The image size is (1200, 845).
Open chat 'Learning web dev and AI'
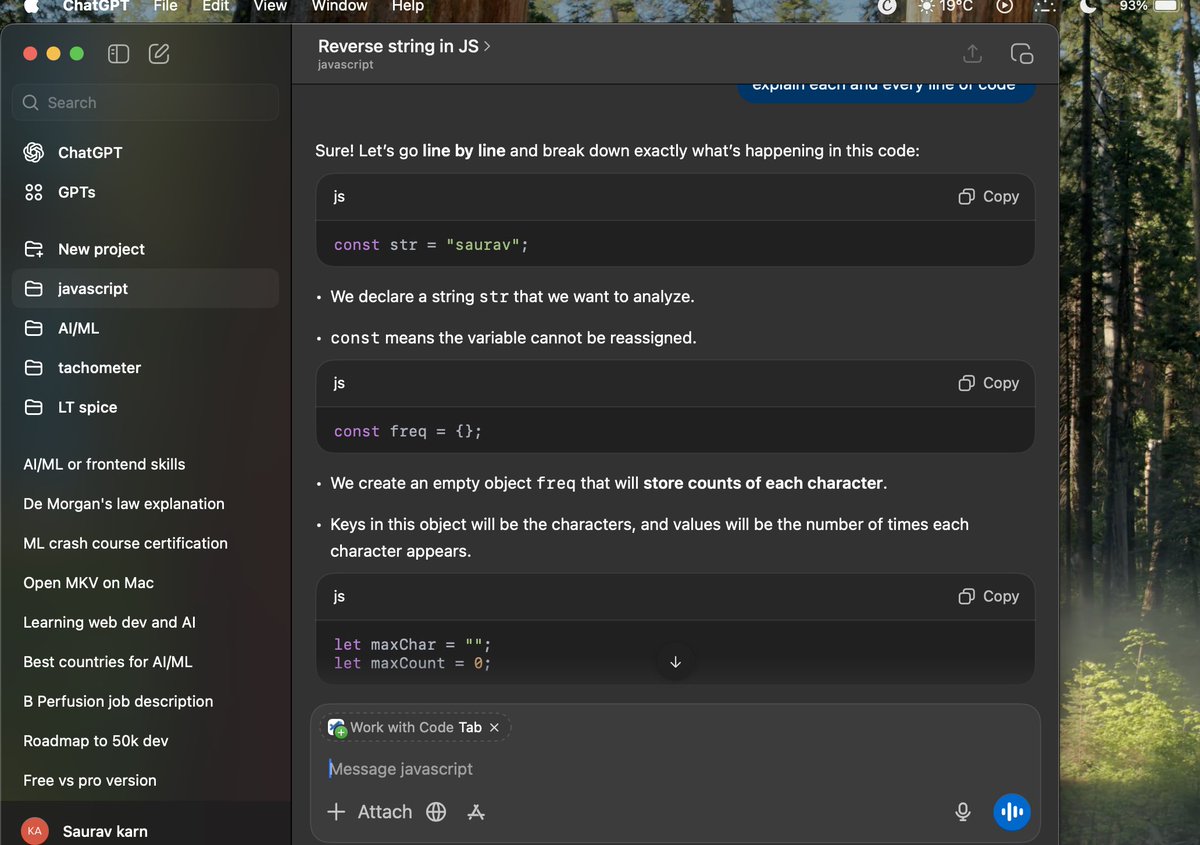(109, 622)
